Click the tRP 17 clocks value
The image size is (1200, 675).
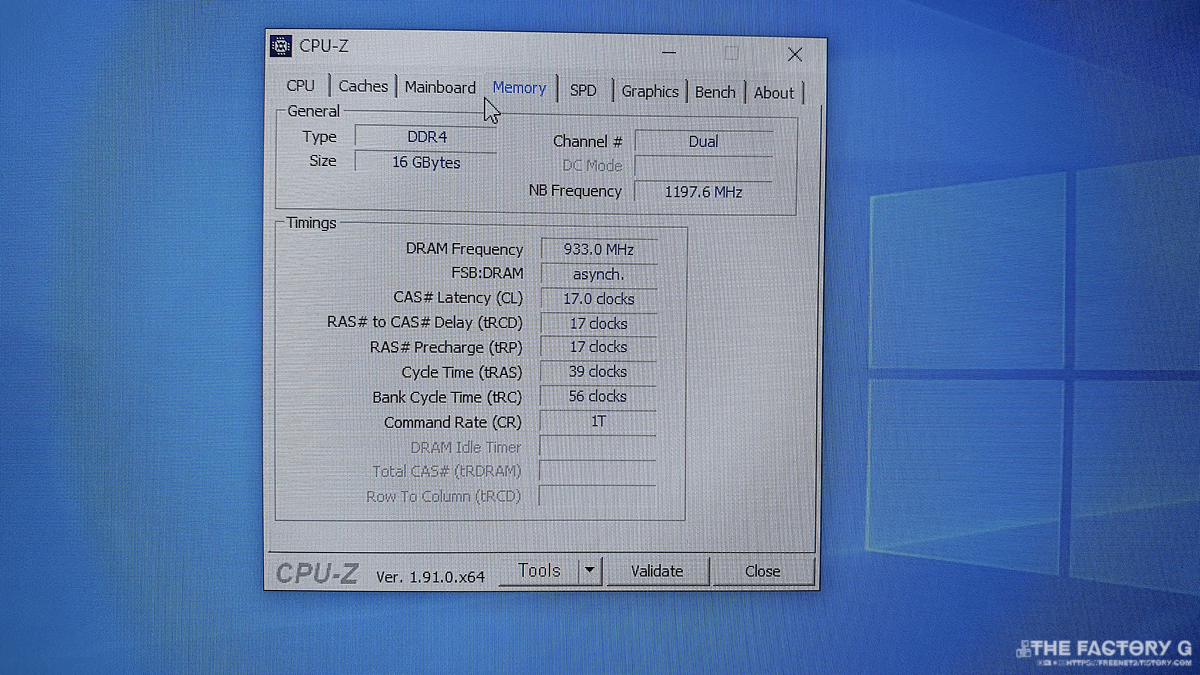click(x=598, y=347)
